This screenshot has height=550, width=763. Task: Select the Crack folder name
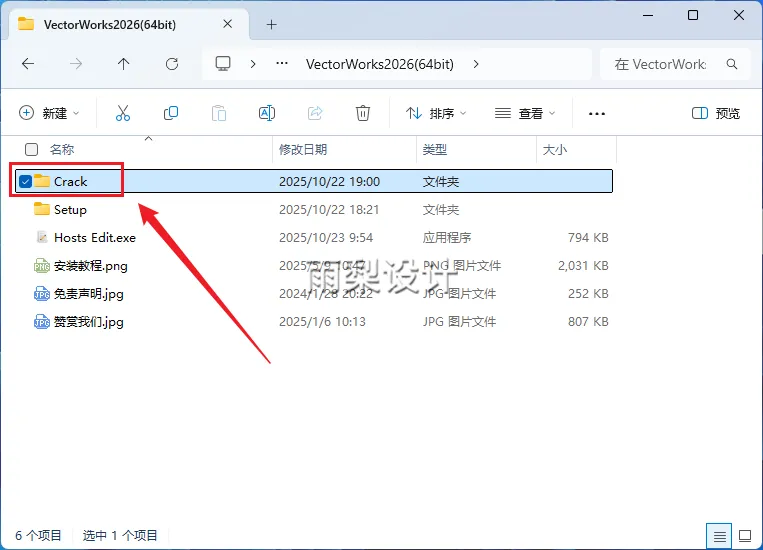point(71,182)
